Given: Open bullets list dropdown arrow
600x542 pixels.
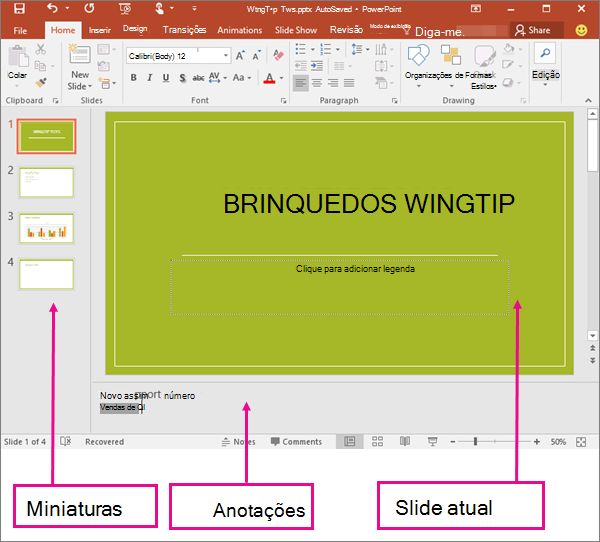Looking at the screenshot, I should click(x=313, y=49).
